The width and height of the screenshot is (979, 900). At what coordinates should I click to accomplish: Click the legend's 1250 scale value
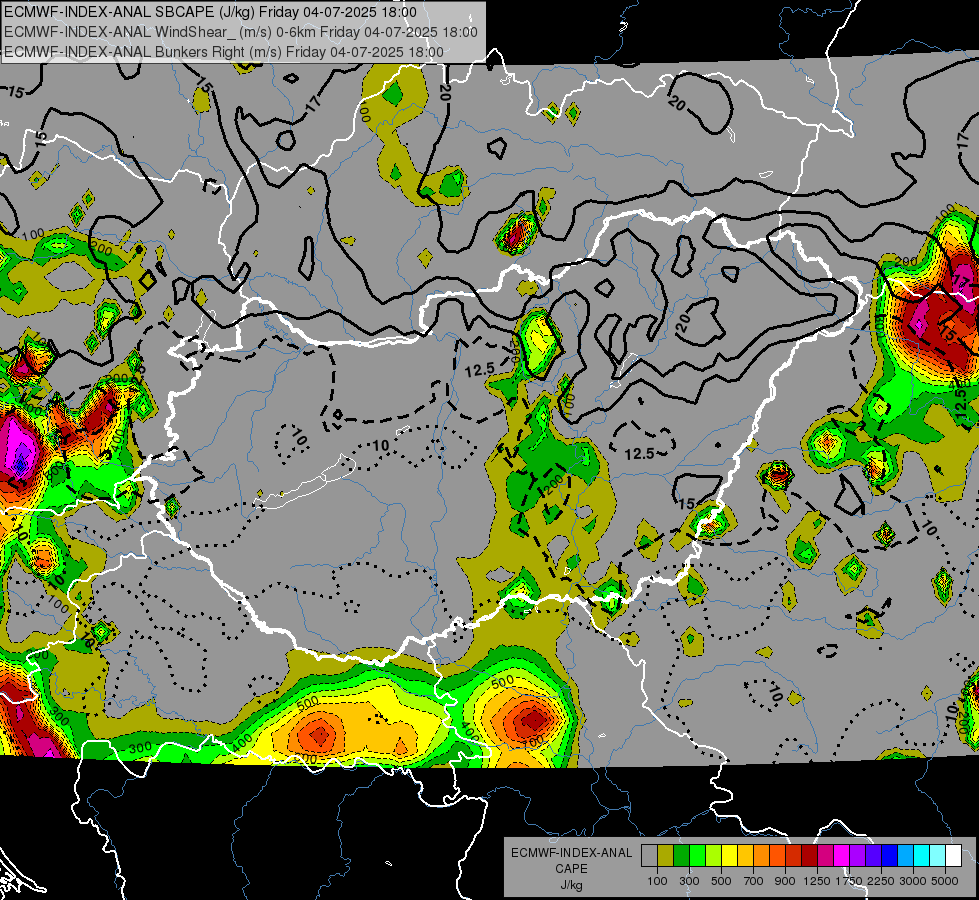[817, 881]
